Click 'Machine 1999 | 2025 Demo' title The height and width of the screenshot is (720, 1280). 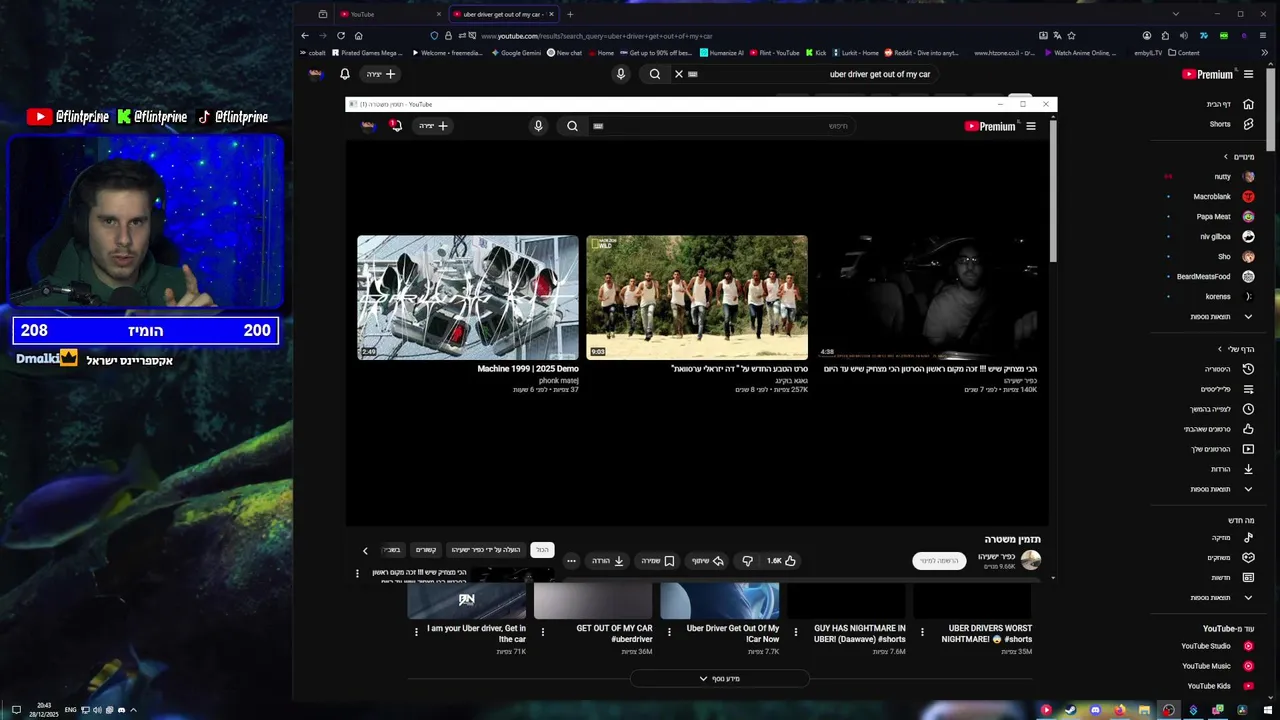(528, 369)
